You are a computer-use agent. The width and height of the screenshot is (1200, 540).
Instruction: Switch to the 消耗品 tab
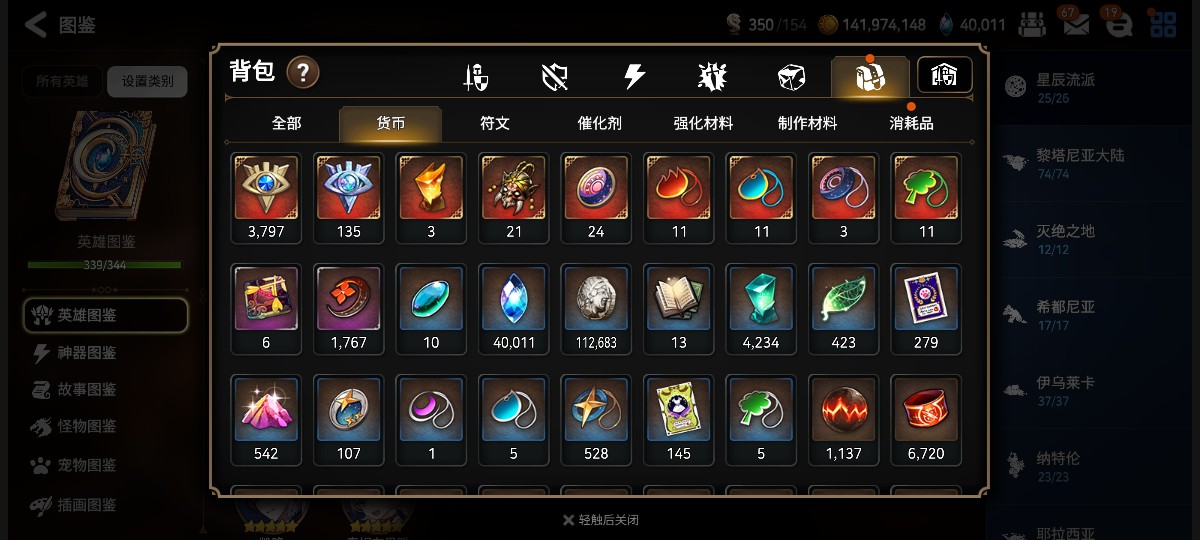(912, 123)
